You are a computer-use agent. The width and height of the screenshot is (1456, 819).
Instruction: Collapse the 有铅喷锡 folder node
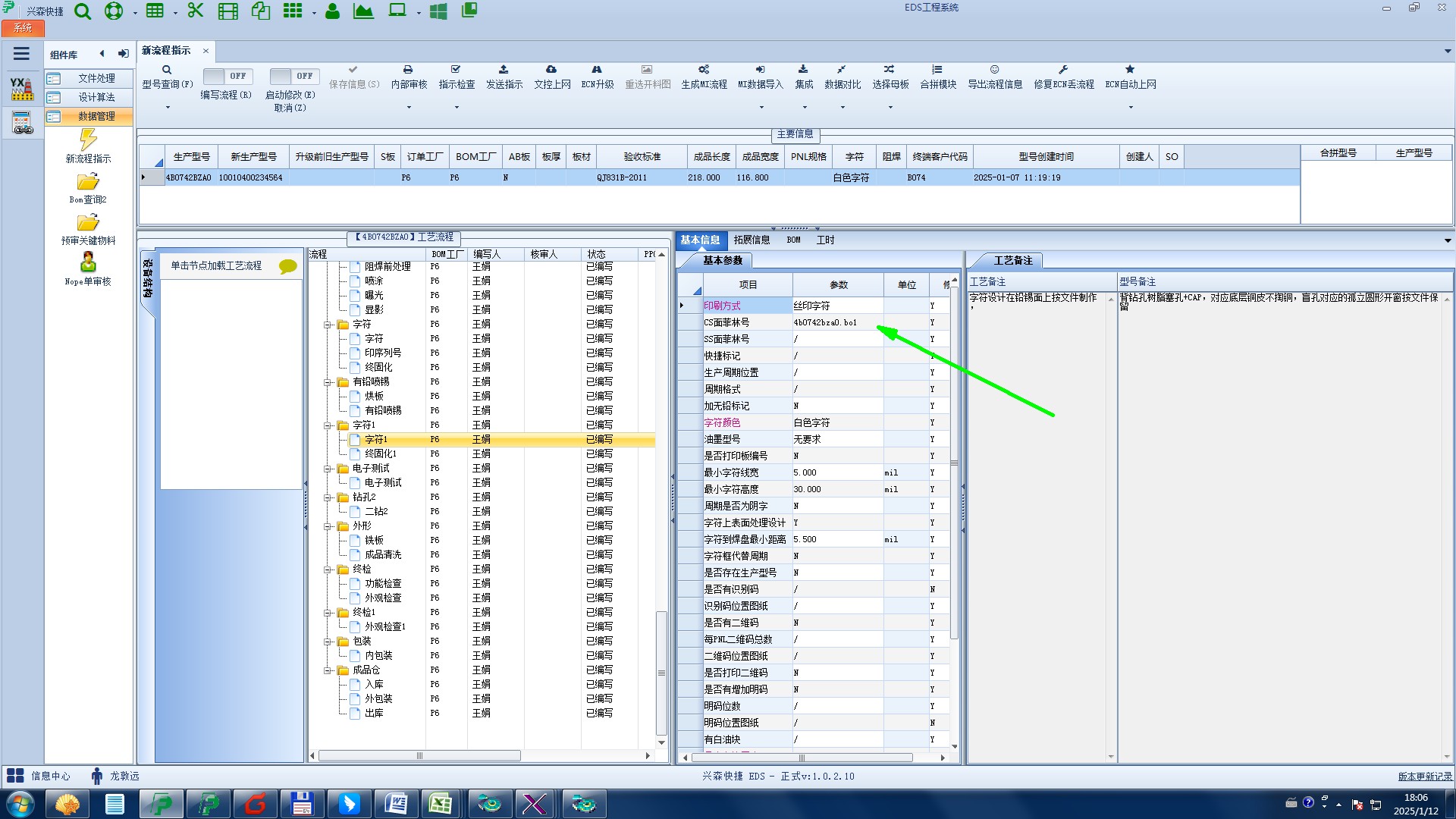(328, 382)
